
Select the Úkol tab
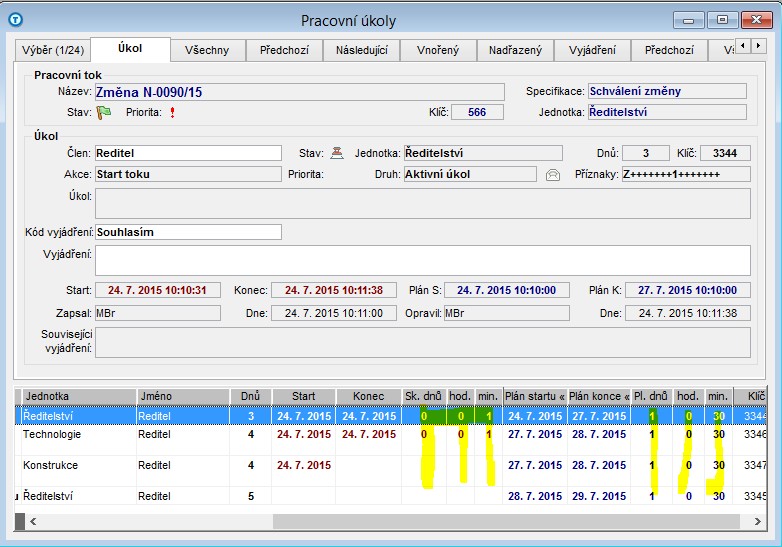coord(130,49)
